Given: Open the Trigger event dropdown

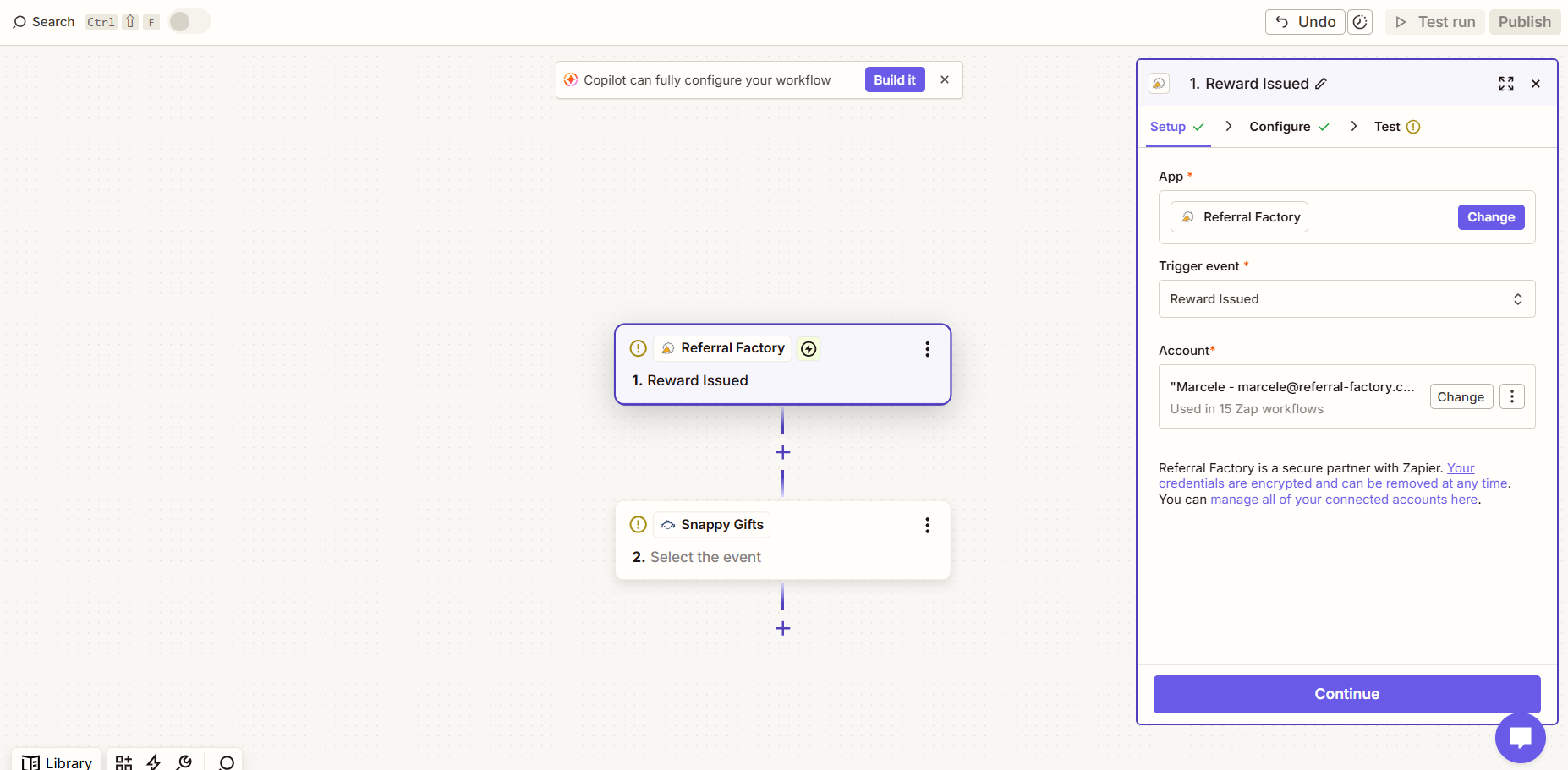Looking at the screenshot, I should pos(1346,299).
